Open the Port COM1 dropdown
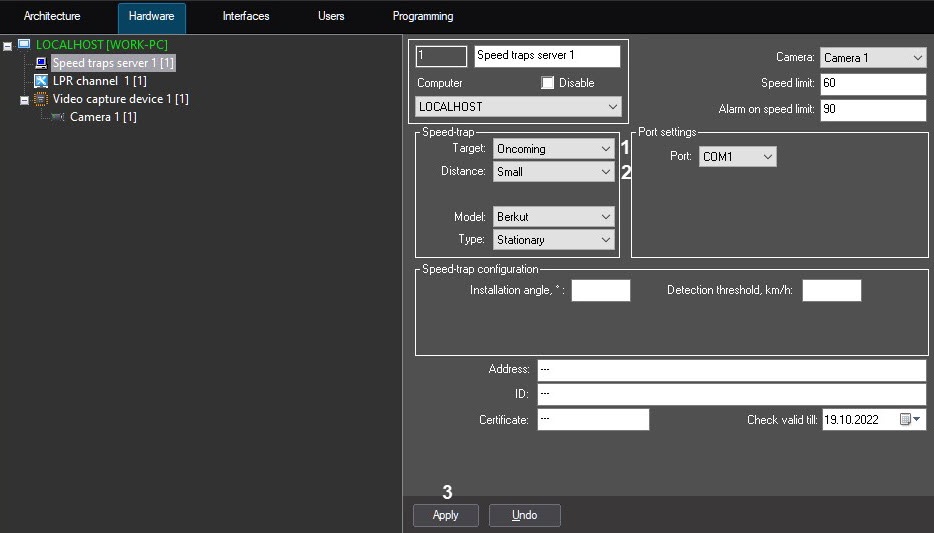Screen dimensions: 934x533 [738, 157]
